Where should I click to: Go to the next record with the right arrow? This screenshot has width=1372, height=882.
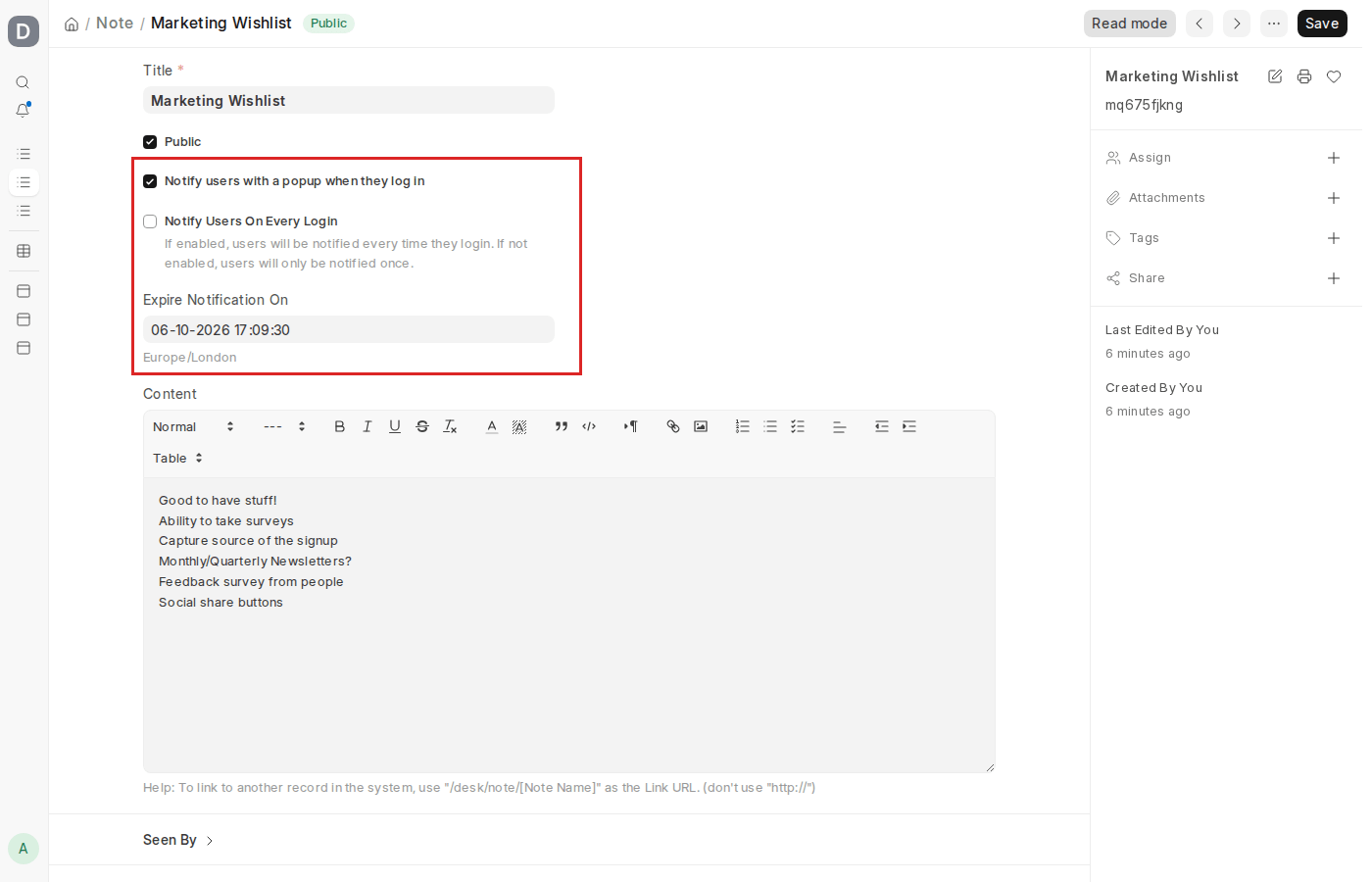(1237, 24)
